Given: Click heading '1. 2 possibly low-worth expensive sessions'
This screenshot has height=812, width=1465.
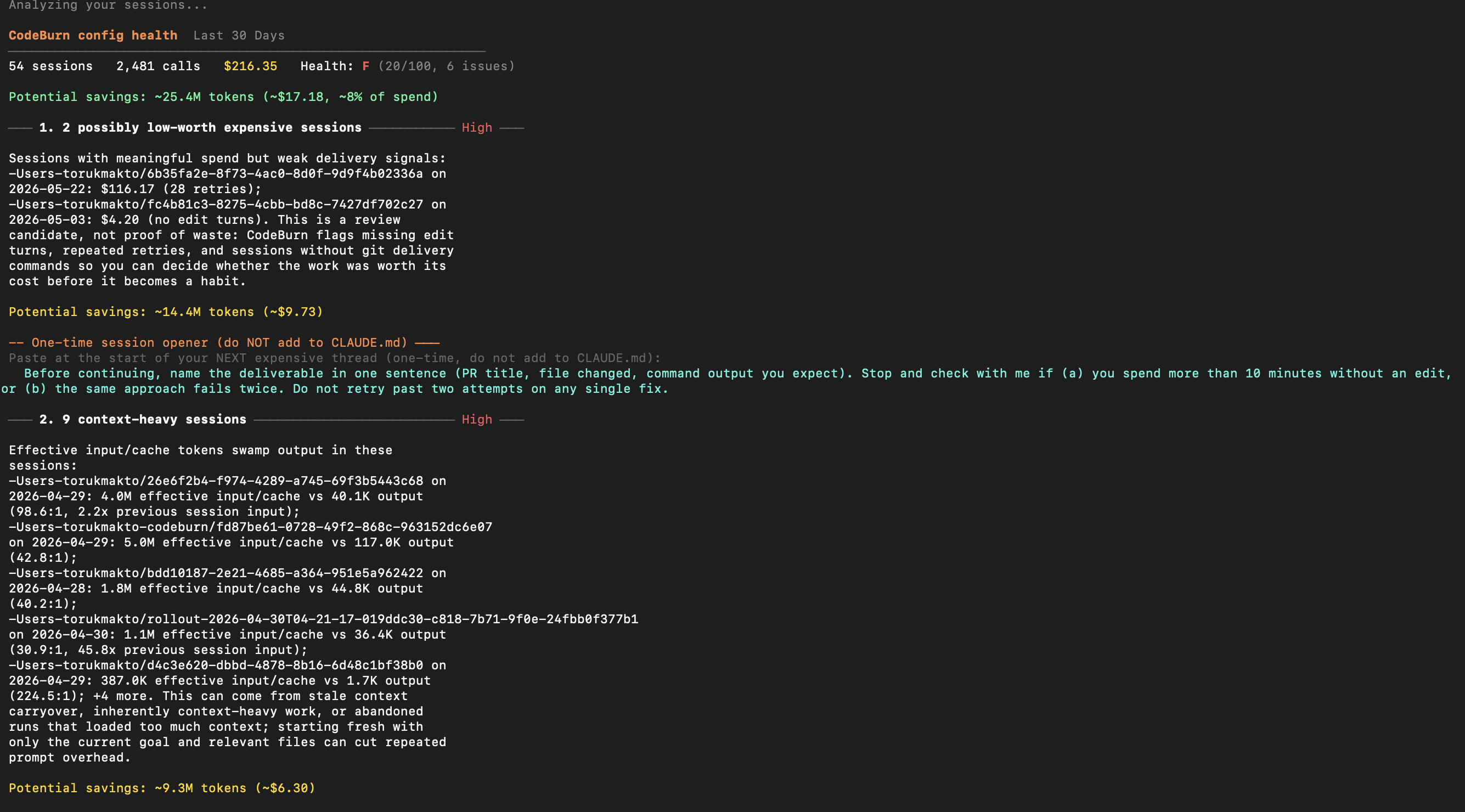Looking at the screenshot, I should coord(200,127).
